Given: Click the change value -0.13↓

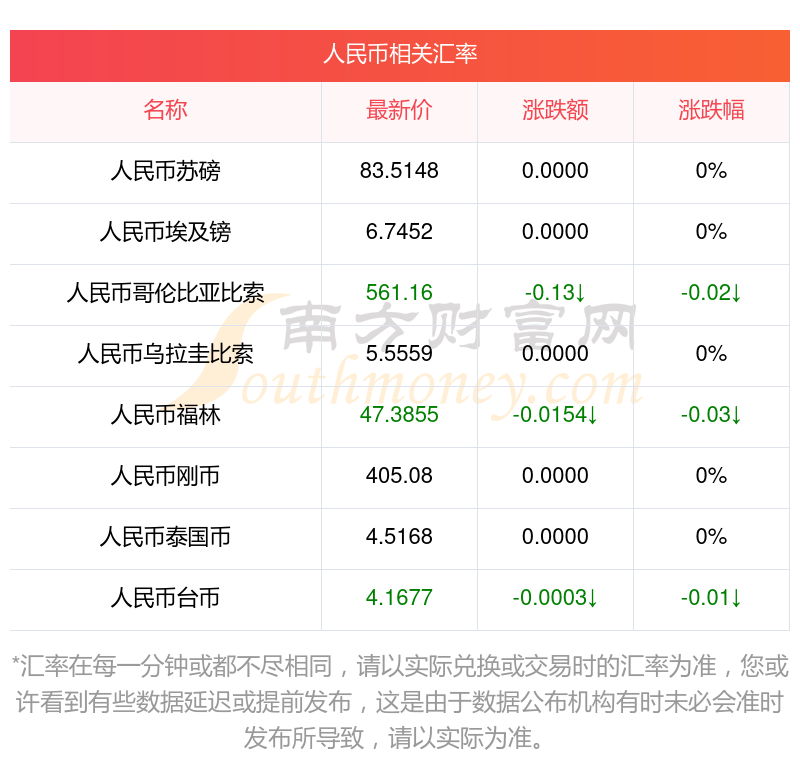Looking at the screenshot, I should [x=555, y=292].
